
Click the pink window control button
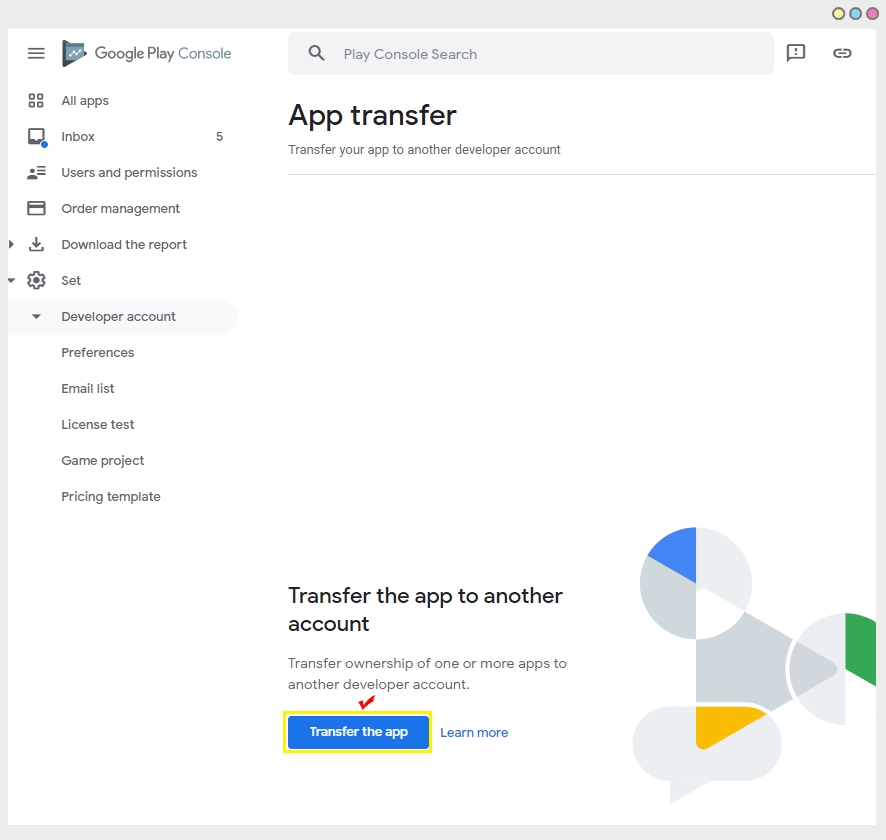[x=872, y=14]
